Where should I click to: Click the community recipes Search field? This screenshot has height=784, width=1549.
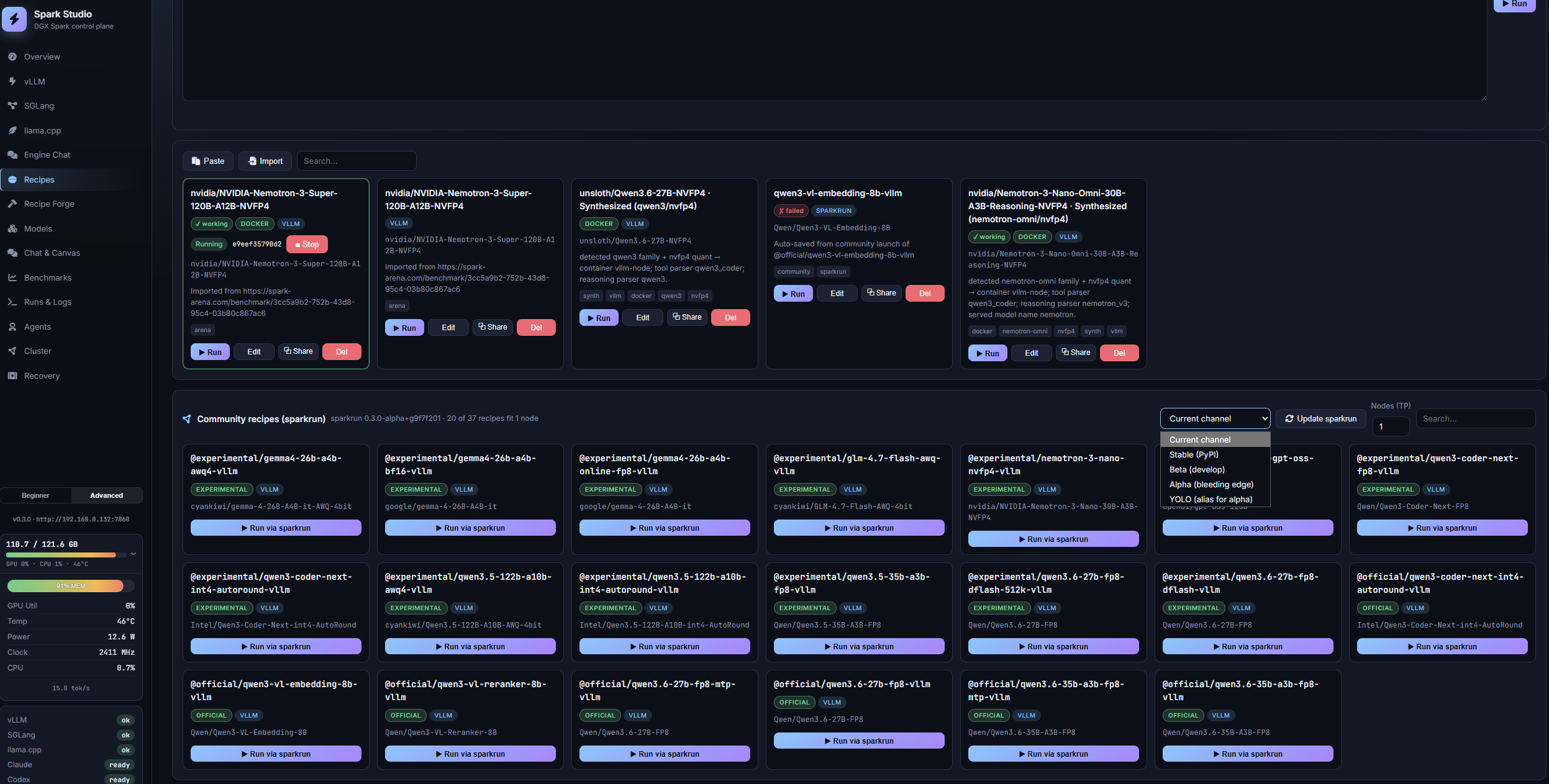(x=1476, y=419)
